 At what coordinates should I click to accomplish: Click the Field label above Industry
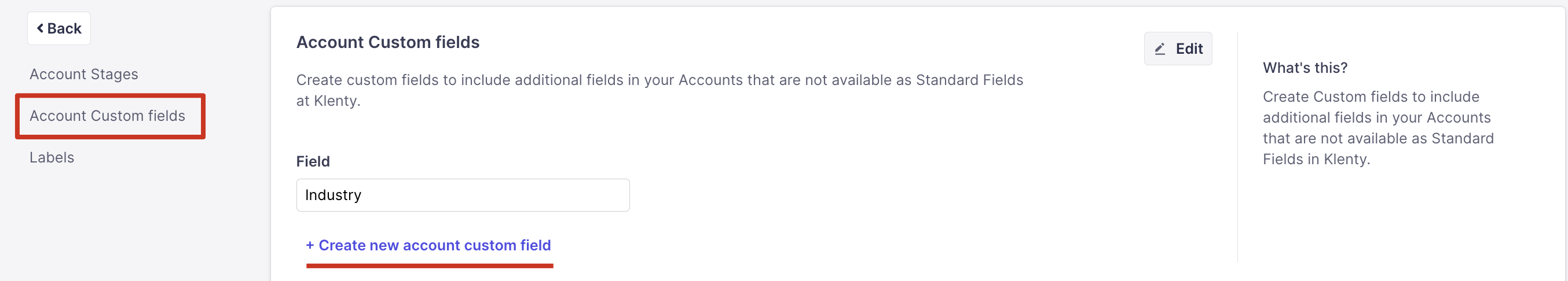(313, 161)
